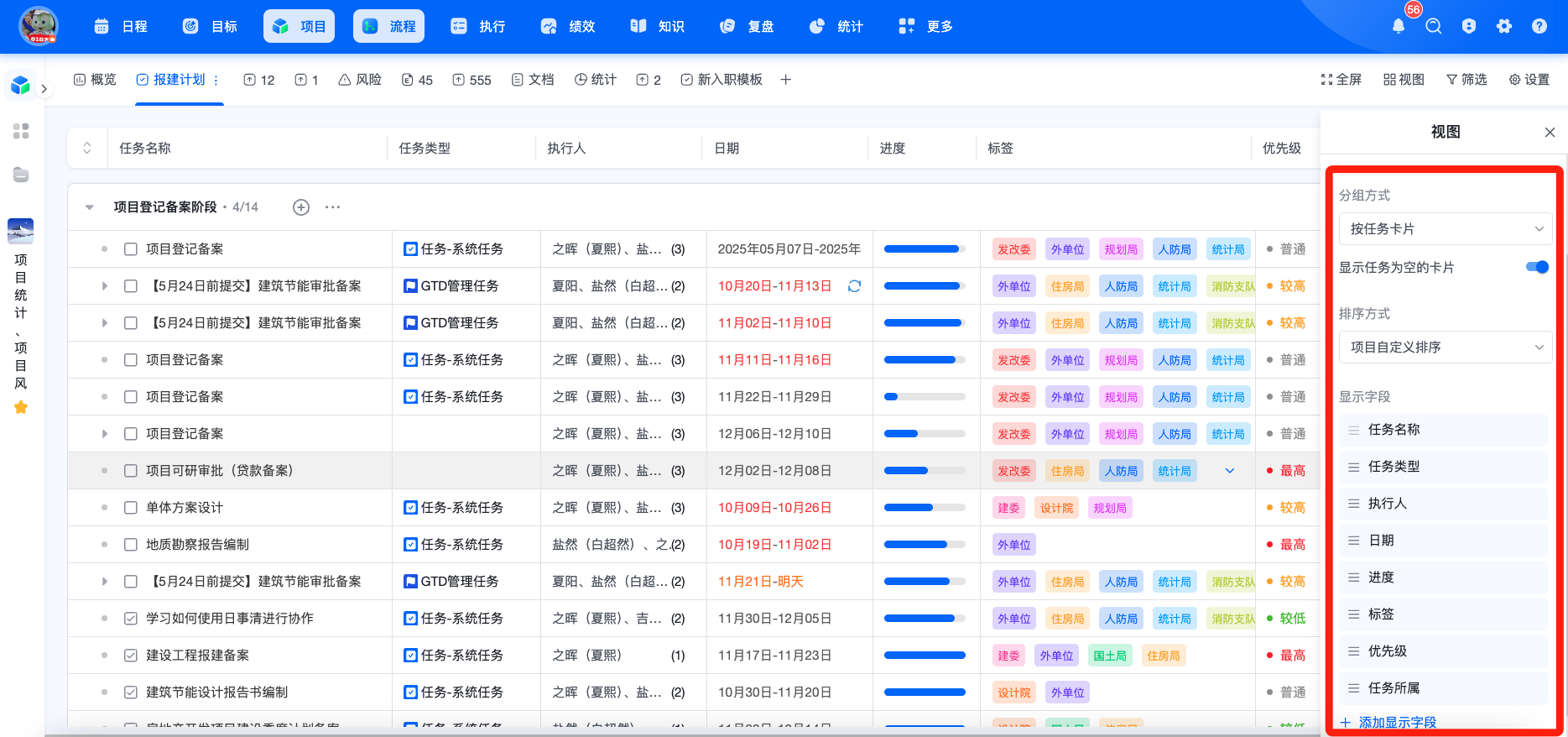Click drag handle of 日期 field
The image size is (1568, 737).
[x=1353, y=541]
